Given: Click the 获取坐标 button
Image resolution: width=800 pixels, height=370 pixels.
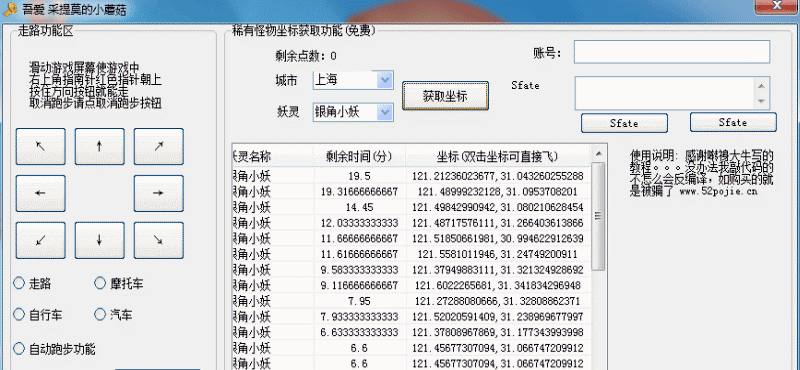Looking at the screenshot, I should click(x=445, y=96).
